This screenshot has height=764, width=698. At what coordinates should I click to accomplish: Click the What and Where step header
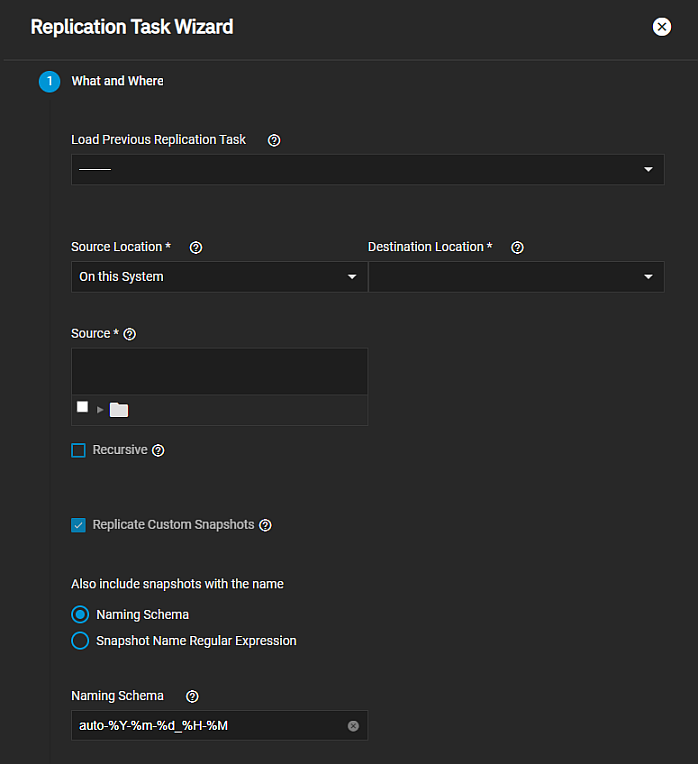tap(117, 81)
